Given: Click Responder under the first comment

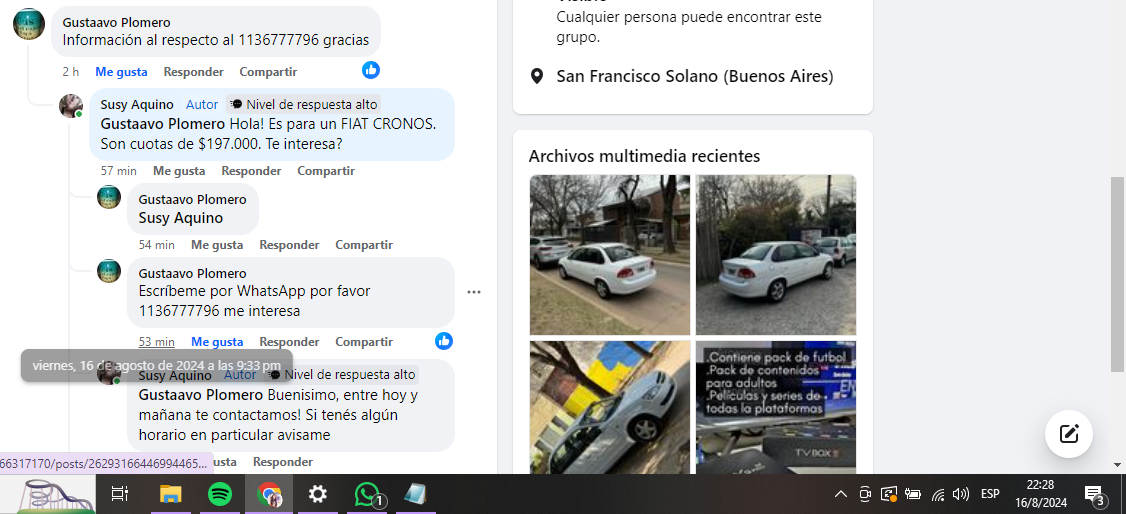Looking at the screenshot, I should click(x=193, y=72).
